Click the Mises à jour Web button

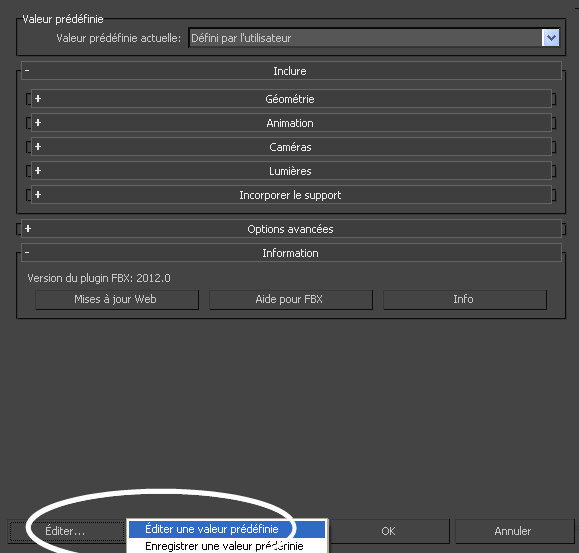117,299
